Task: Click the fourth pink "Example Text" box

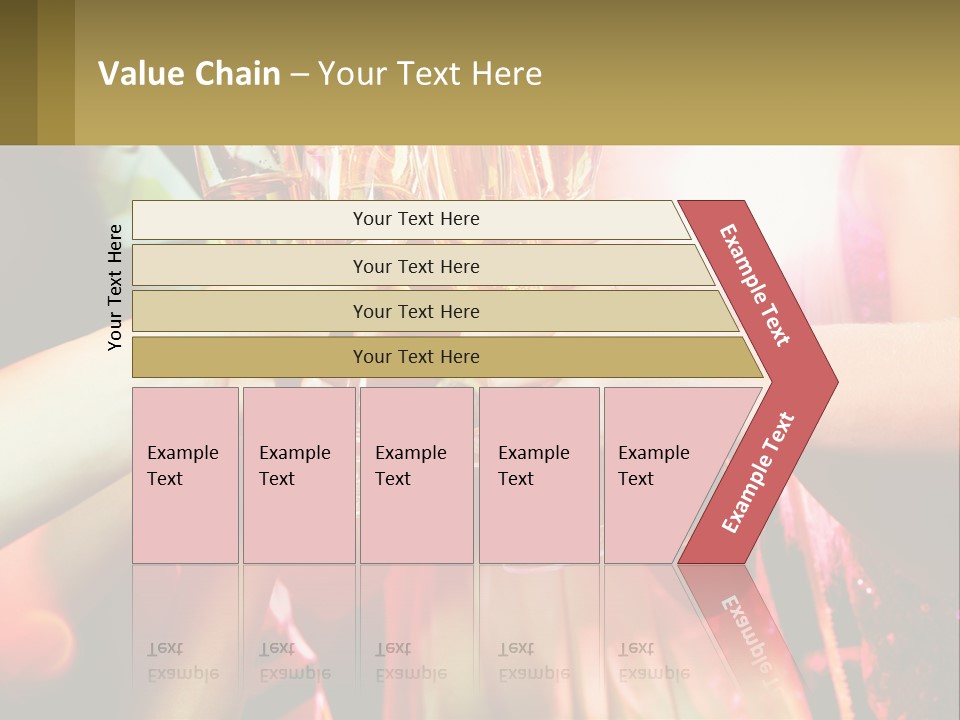Action: click(538, 475)
